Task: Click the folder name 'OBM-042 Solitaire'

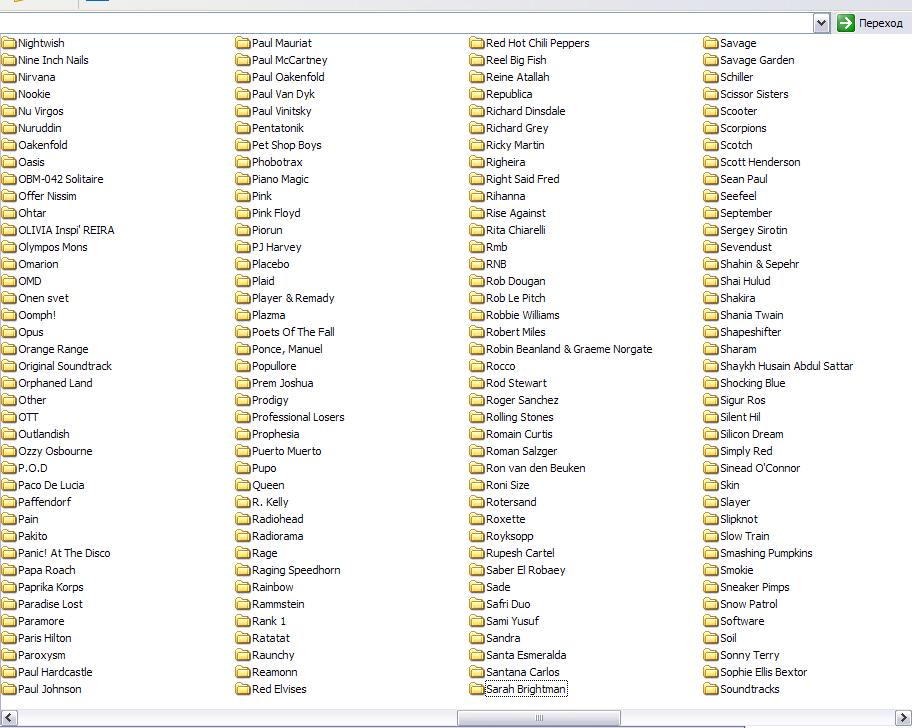Action: pyautogui.click(x=61, y=179)
